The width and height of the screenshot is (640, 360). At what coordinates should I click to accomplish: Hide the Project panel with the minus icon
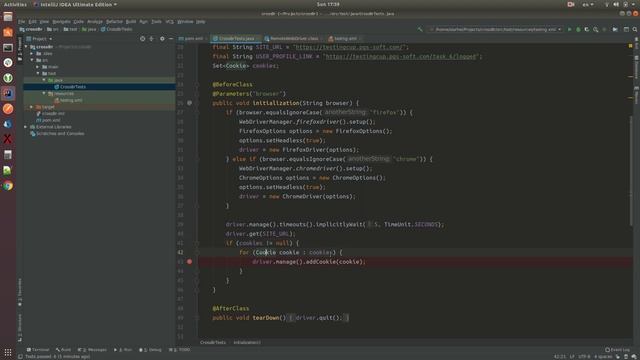[171, 39]
